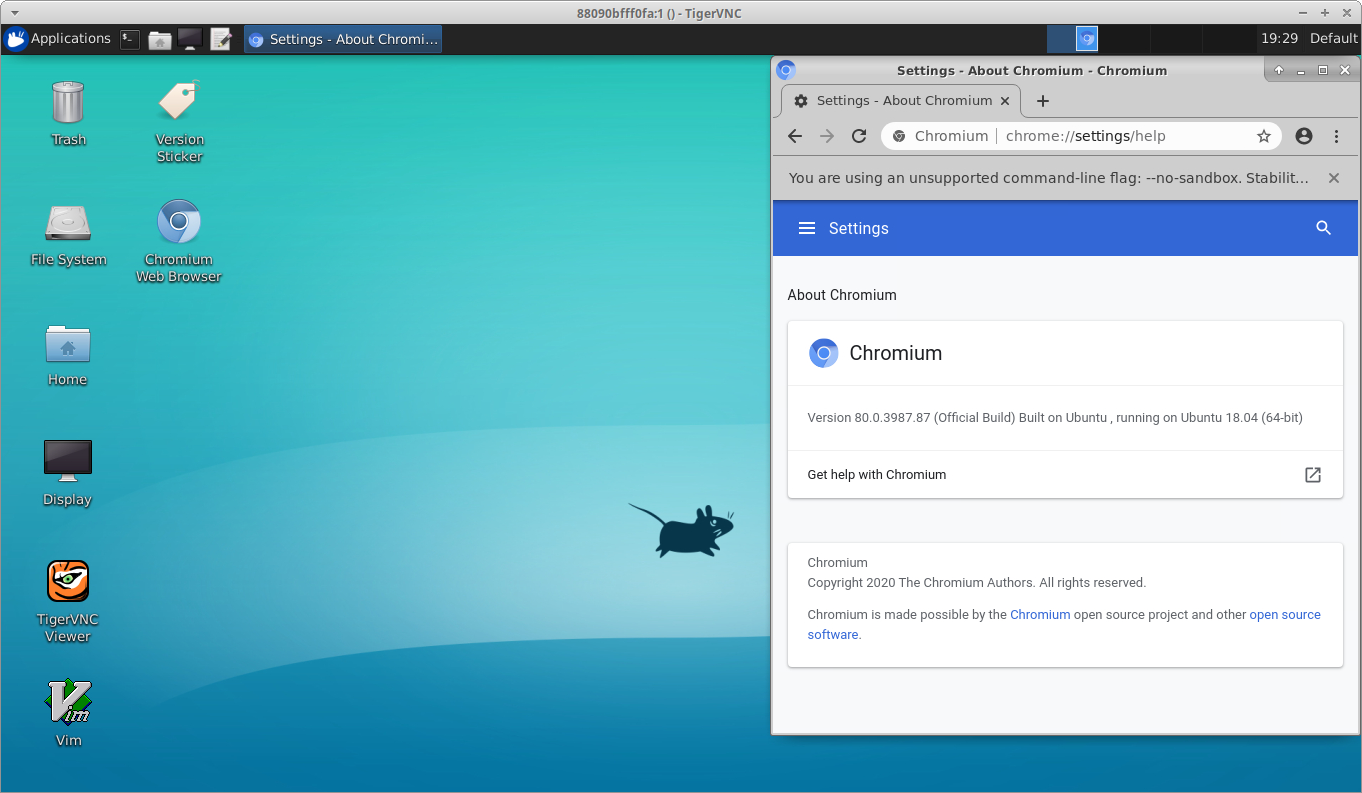The height and width of the screenshot is (793, 1362).
Task: Open the text editor panel launcher
Action: [221, 39]
